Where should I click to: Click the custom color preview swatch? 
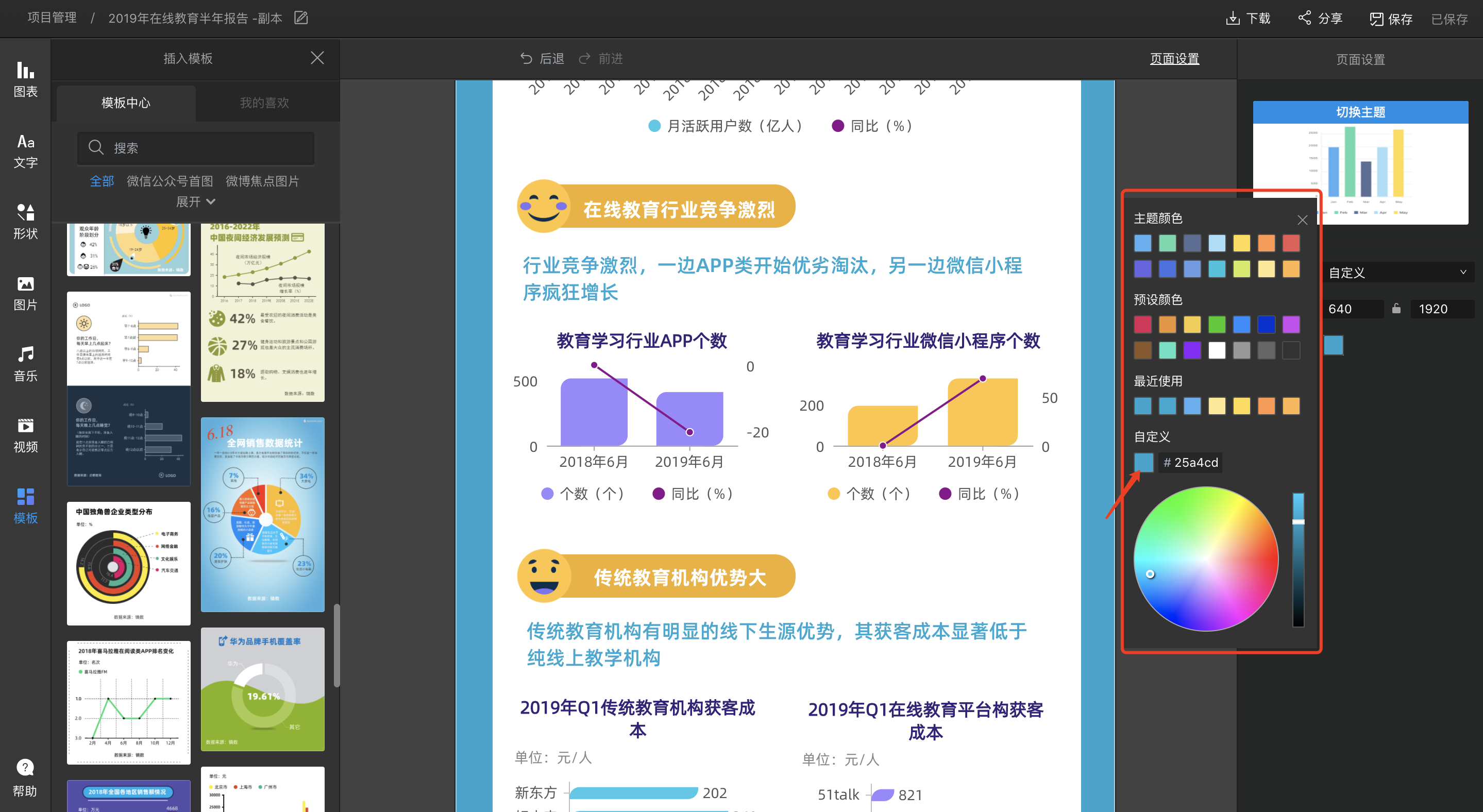click(1143, 462)
